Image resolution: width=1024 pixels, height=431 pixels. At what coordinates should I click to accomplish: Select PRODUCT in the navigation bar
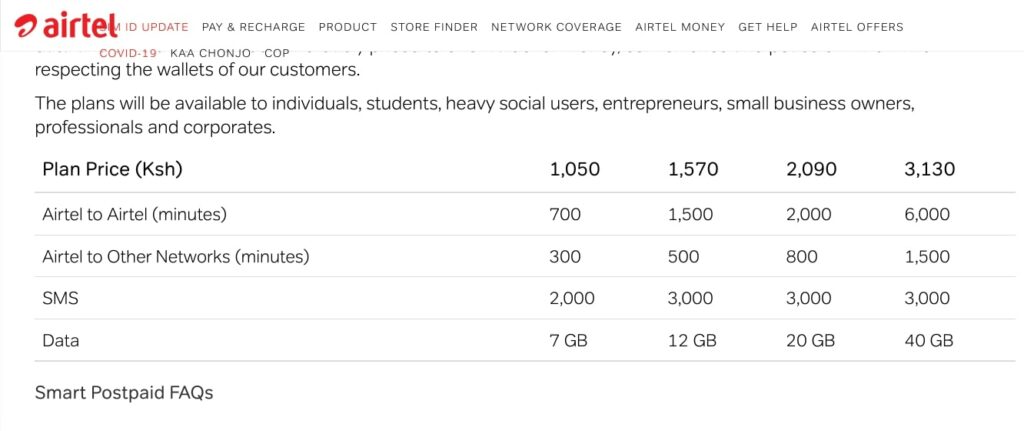348,27
